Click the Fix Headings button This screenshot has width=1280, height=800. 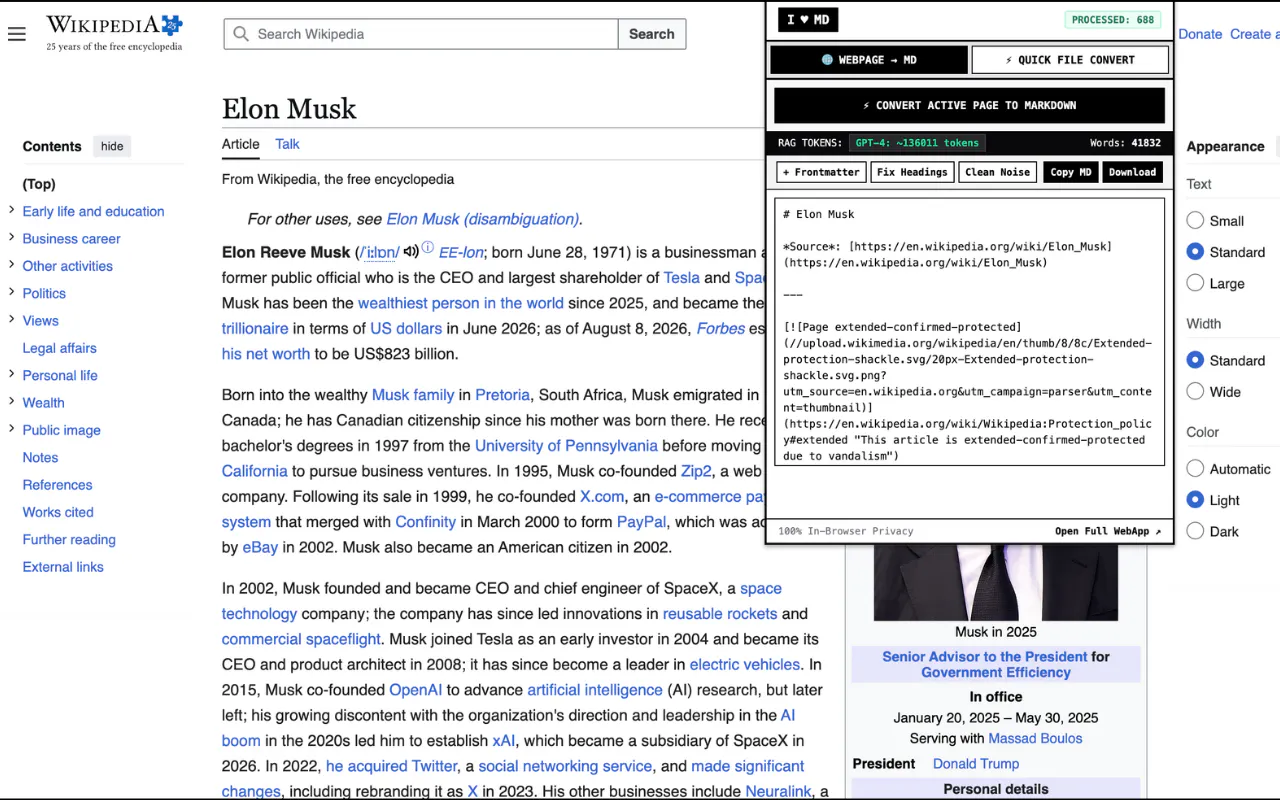pos(912,172)
